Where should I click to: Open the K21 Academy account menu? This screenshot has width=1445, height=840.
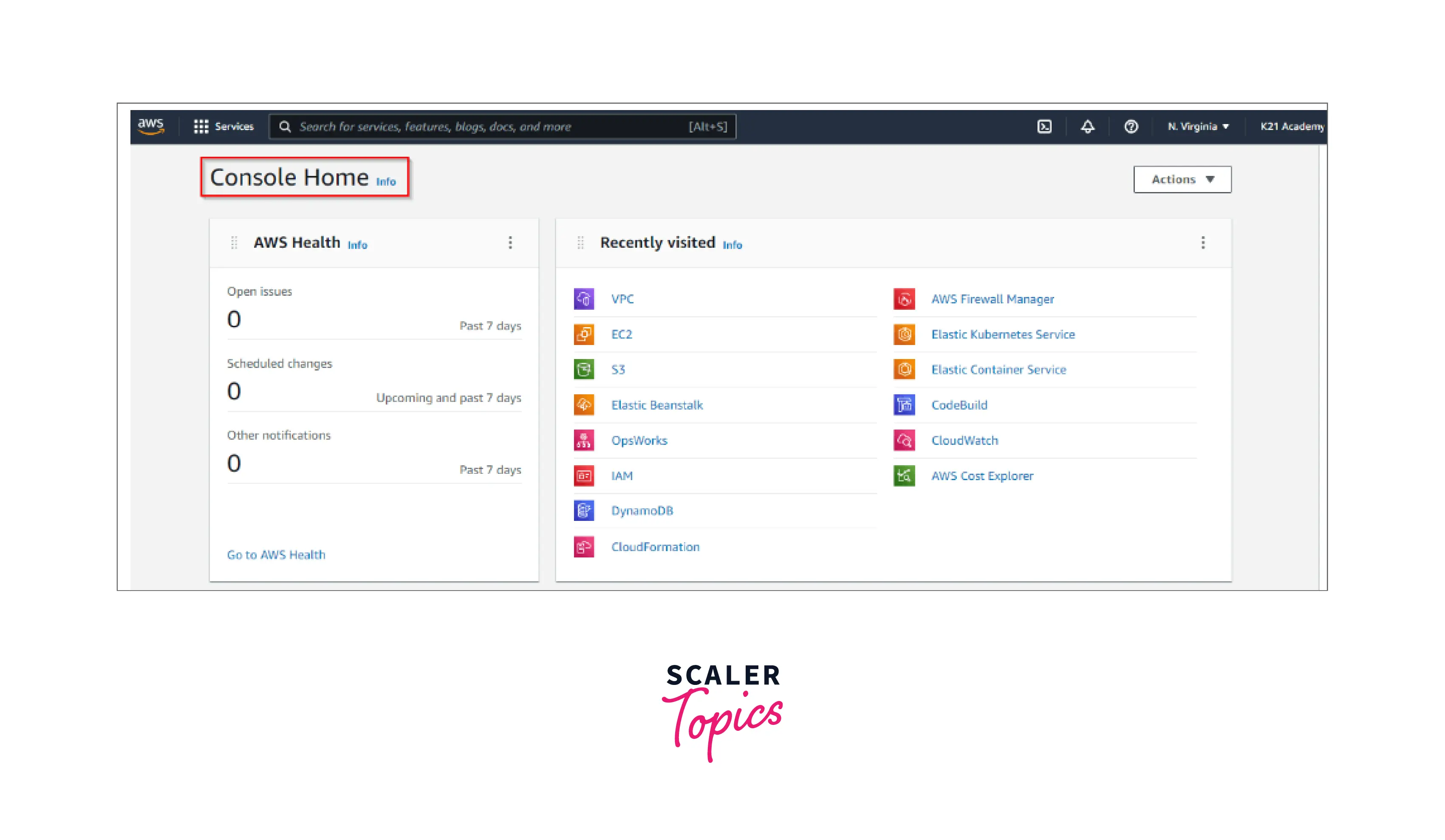coord(1291,126)
